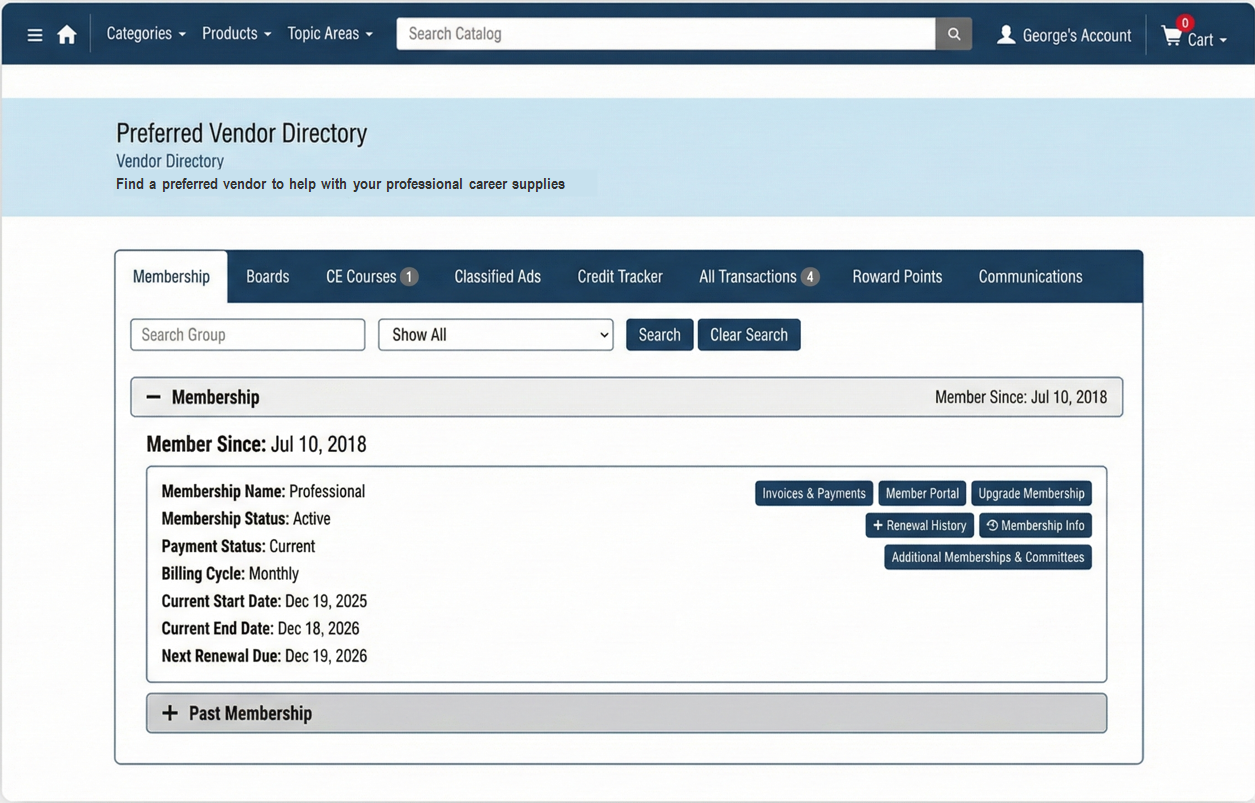Click the Search Group input field
Viewport: 1255px width, 803px height.
point(247,335)
